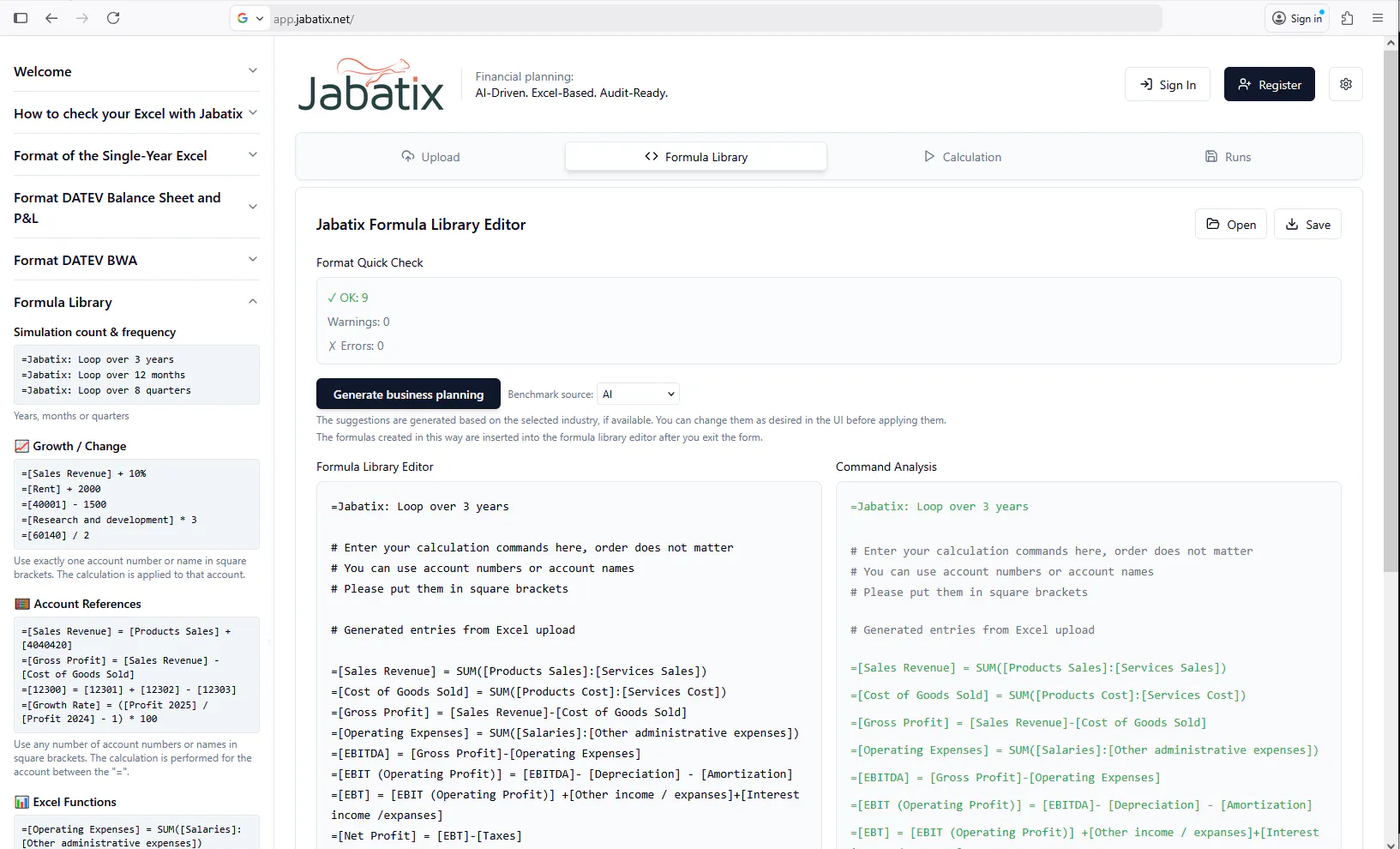Click Generate business planning button
The image size is (1400, 849).
click(x=408, y=394)
